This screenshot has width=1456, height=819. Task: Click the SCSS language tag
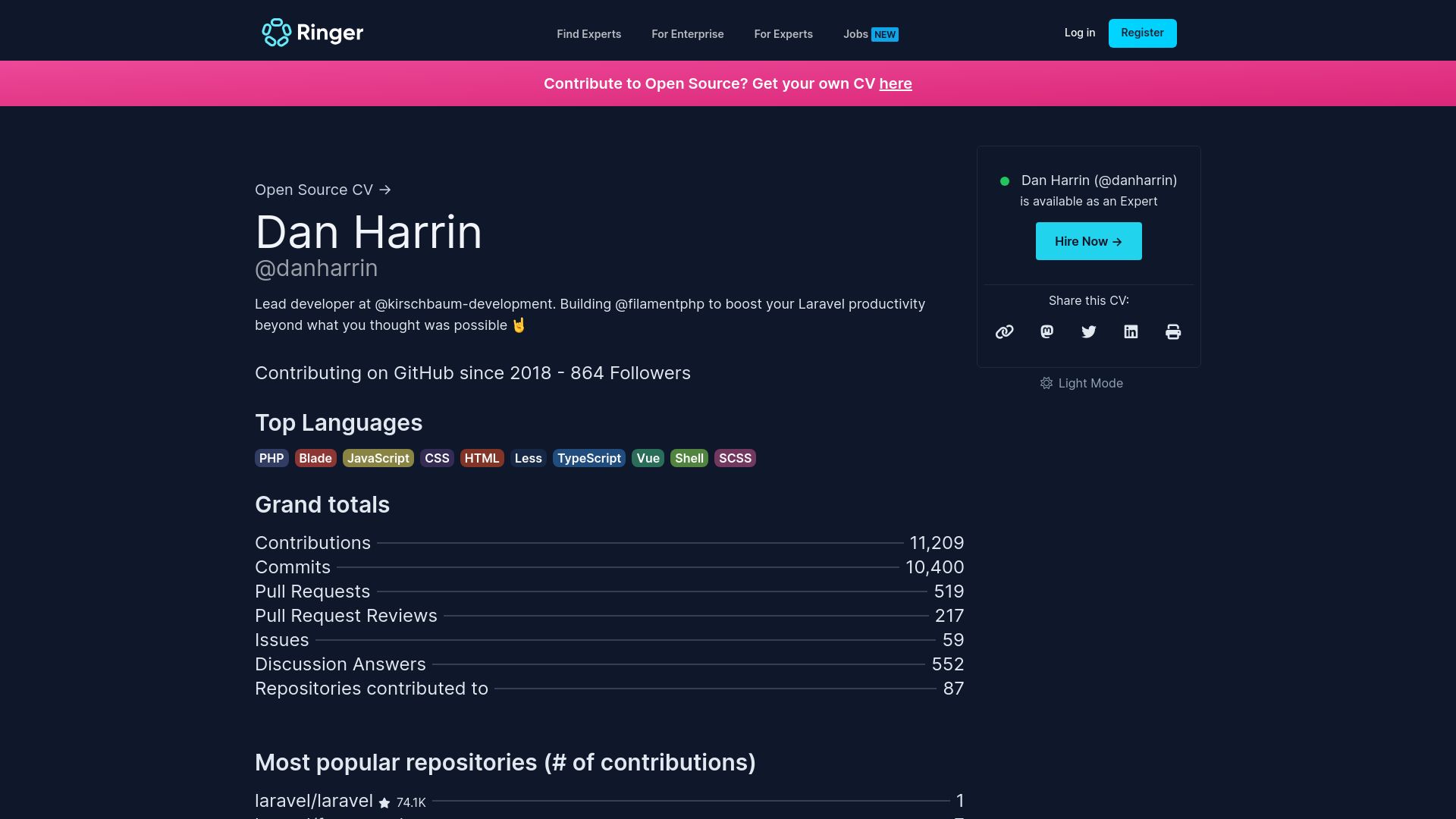coord(735,458)
